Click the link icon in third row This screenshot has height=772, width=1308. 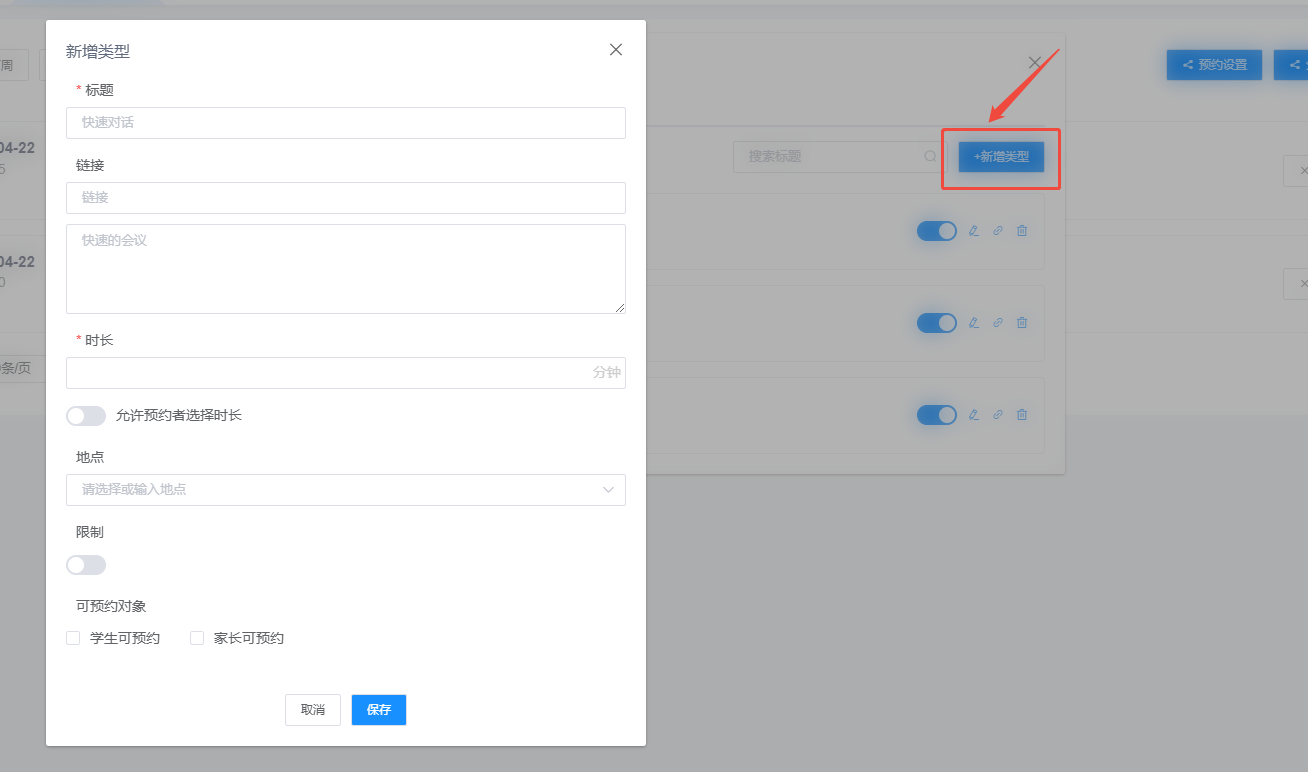[x=998, y=415]
